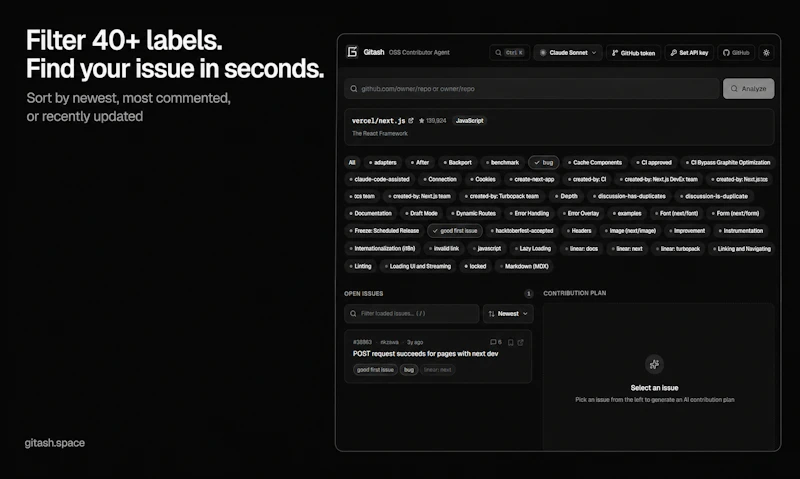
Task: Select the Connection label chip
Action: pyautogui.click(x=440, y=180)
